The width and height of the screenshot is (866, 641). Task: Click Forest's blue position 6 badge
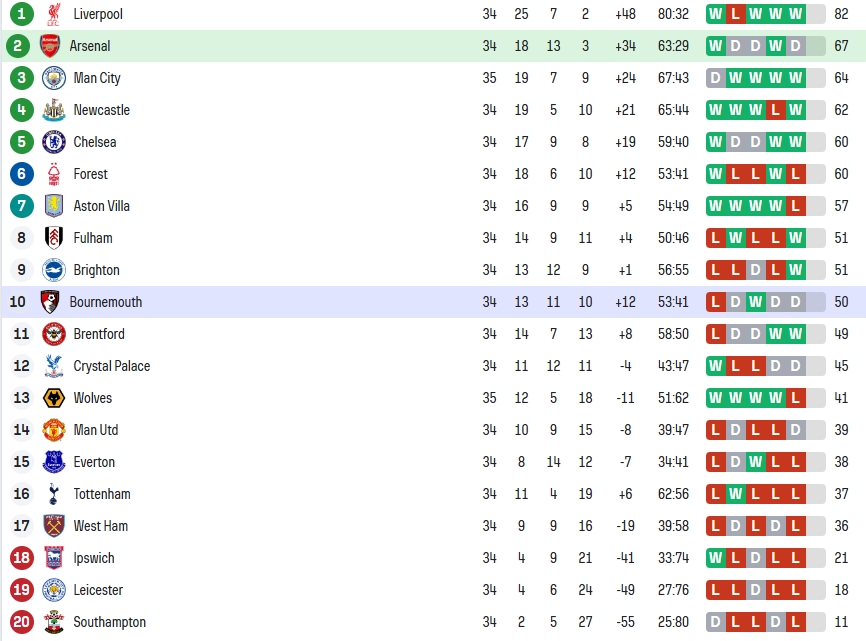coord(22,174)
